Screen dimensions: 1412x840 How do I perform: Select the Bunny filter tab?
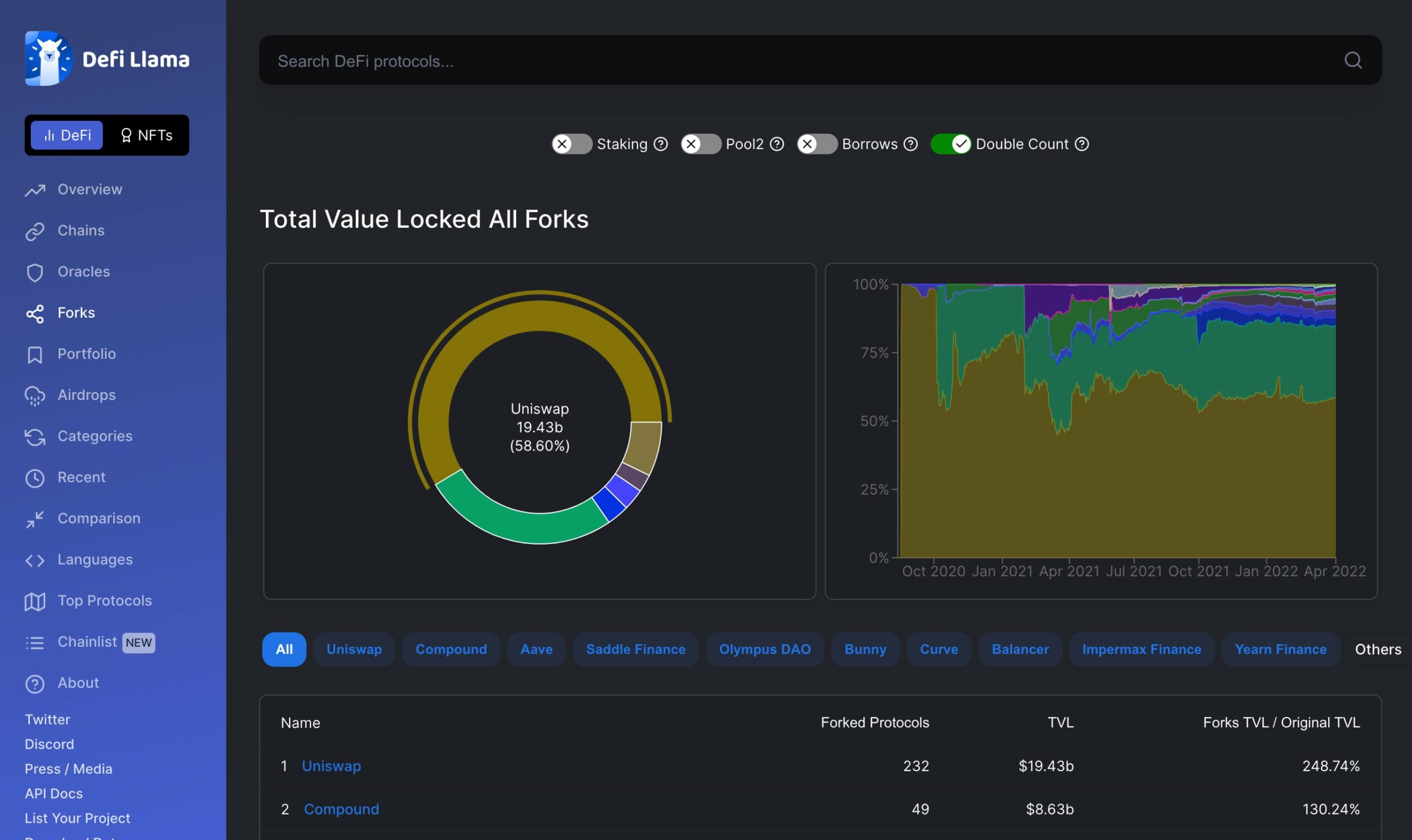pyautogui.click(x=865, y=649)
